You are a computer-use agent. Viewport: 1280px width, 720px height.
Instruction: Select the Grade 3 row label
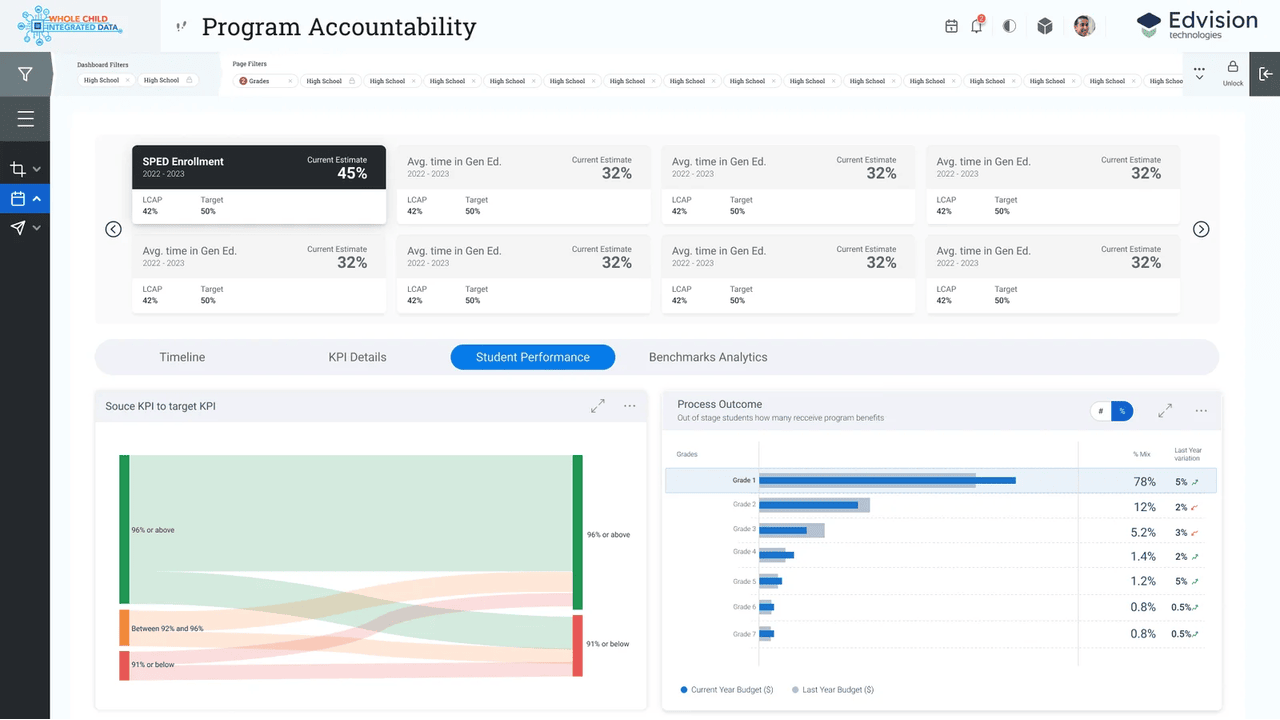[x=744, y=529]
